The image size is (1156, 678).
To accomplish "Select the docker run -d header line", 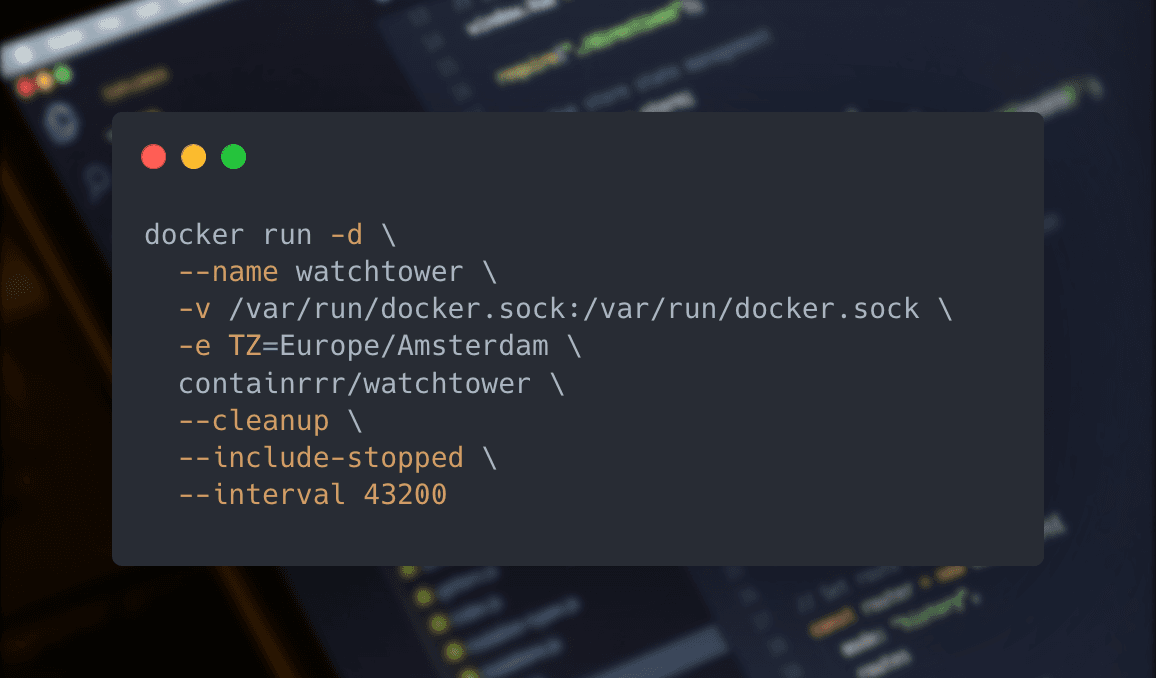I will tap(268, 234).
